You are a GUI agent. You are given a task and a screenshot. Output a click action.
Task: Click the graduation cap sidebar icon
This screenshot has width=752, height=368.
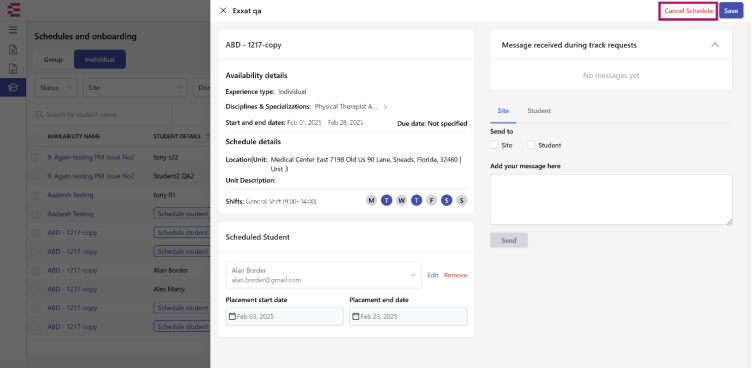(x=13, y=87)
